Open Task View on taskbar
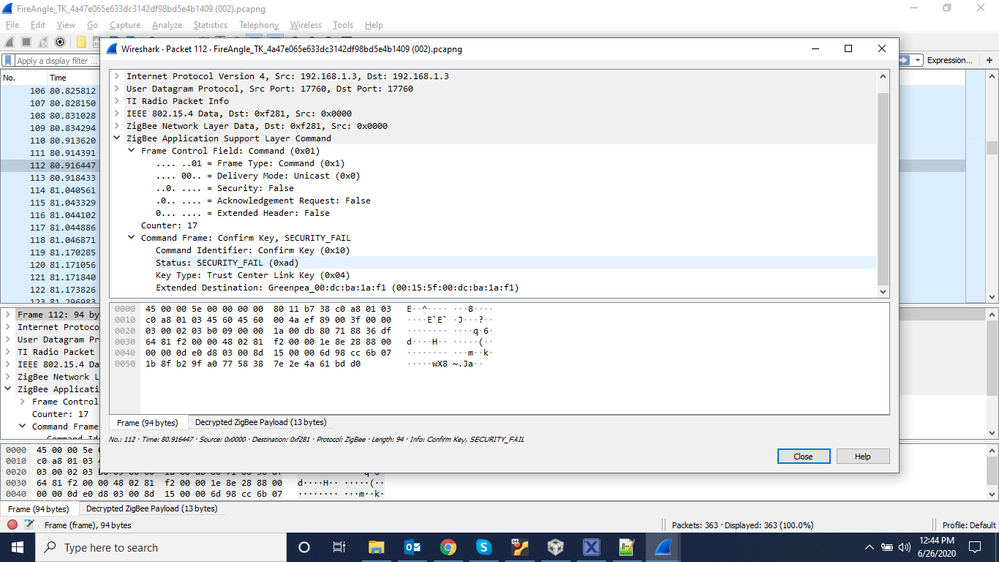The height and width of the screenshot is (562, 999). [x=339, y=547]
